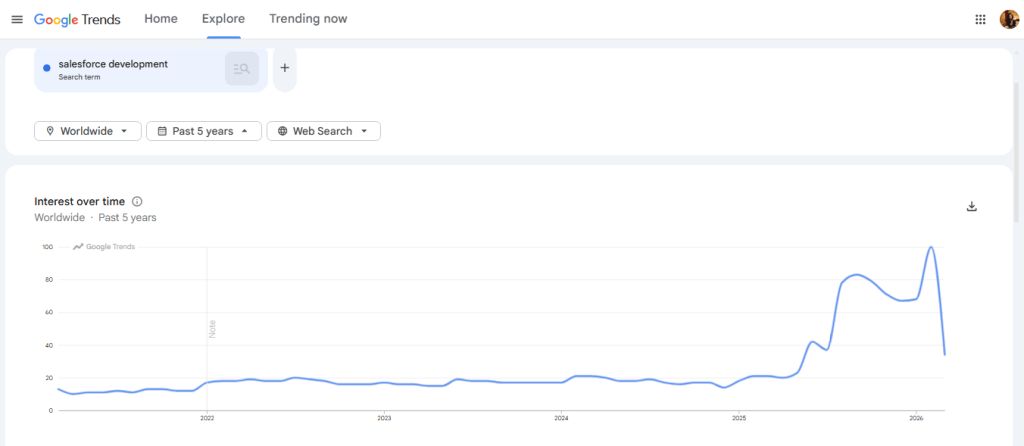Expand the Worldwide region dropdown
The image size is (1024, 446).
coord(87,131)
